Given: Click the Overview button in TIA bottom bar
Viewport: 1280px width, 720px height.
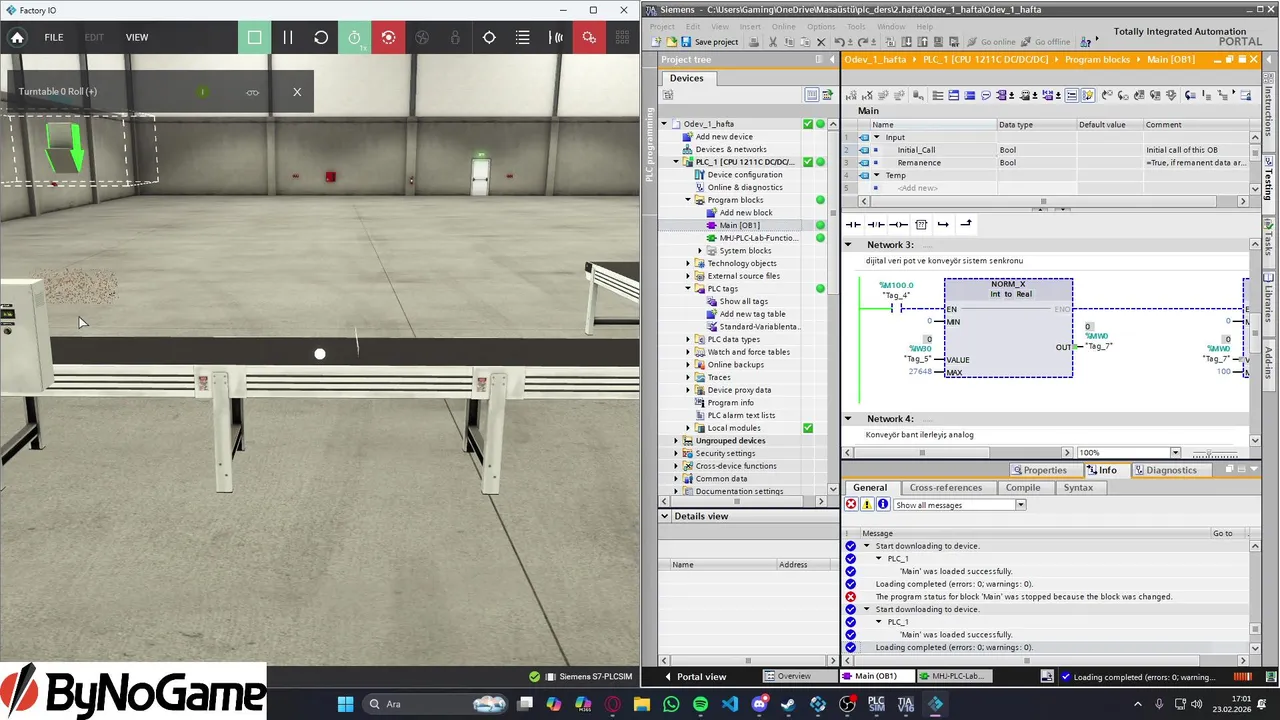Looking at the screenshot, I should [795, 677].
